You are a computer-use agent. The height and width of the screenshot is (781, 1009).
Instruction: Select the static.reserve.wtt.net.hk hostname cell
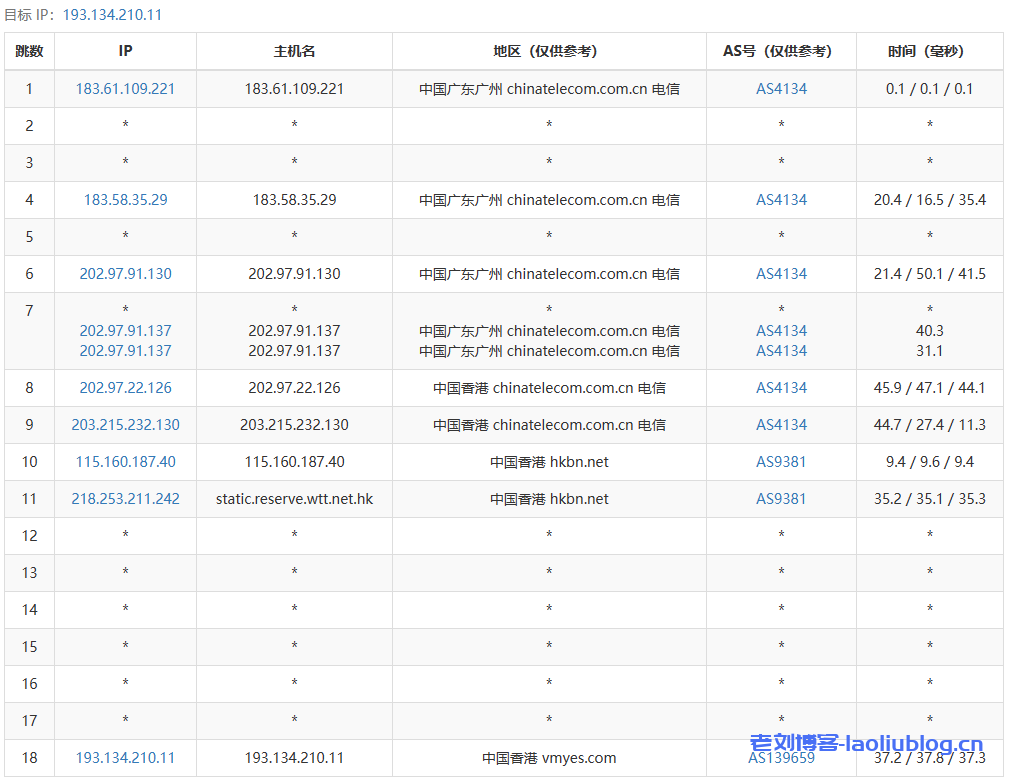tap(294, 499)
